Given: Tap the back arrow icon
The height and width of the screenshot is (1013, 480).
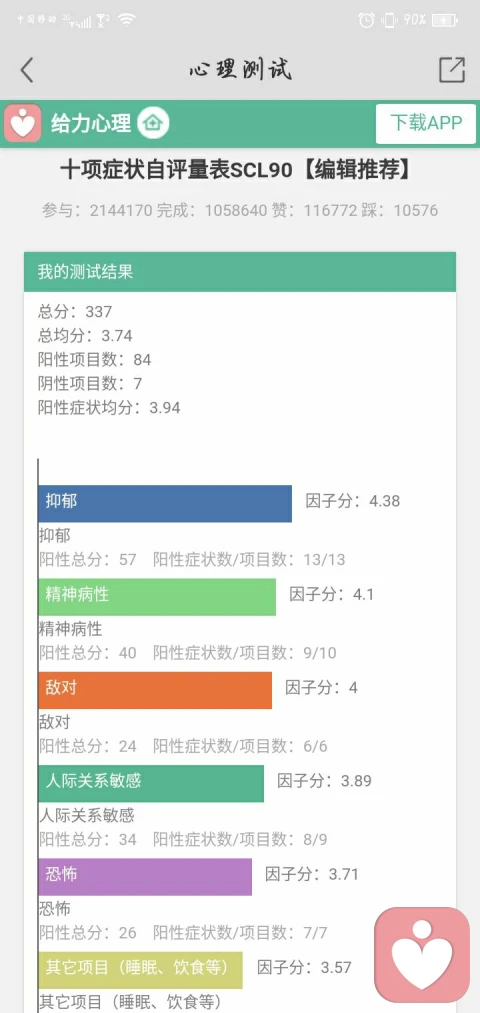Looking at the screenshot, I should (26, 70).
